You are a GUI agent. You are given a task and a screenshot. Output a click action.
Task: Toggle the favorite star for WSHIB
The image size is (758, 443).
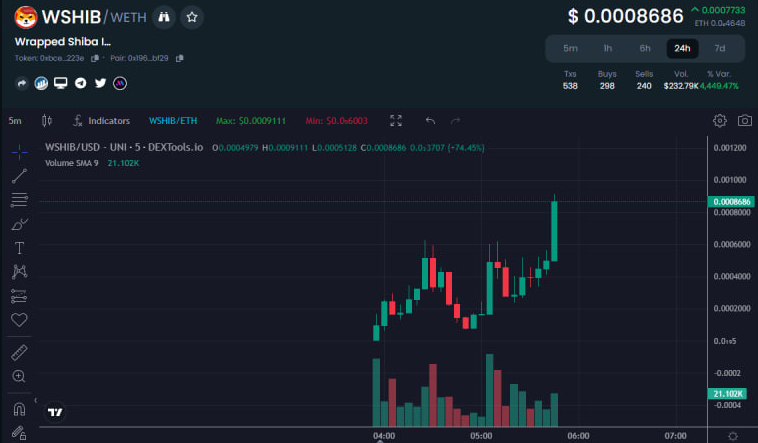tap(192, 17)
